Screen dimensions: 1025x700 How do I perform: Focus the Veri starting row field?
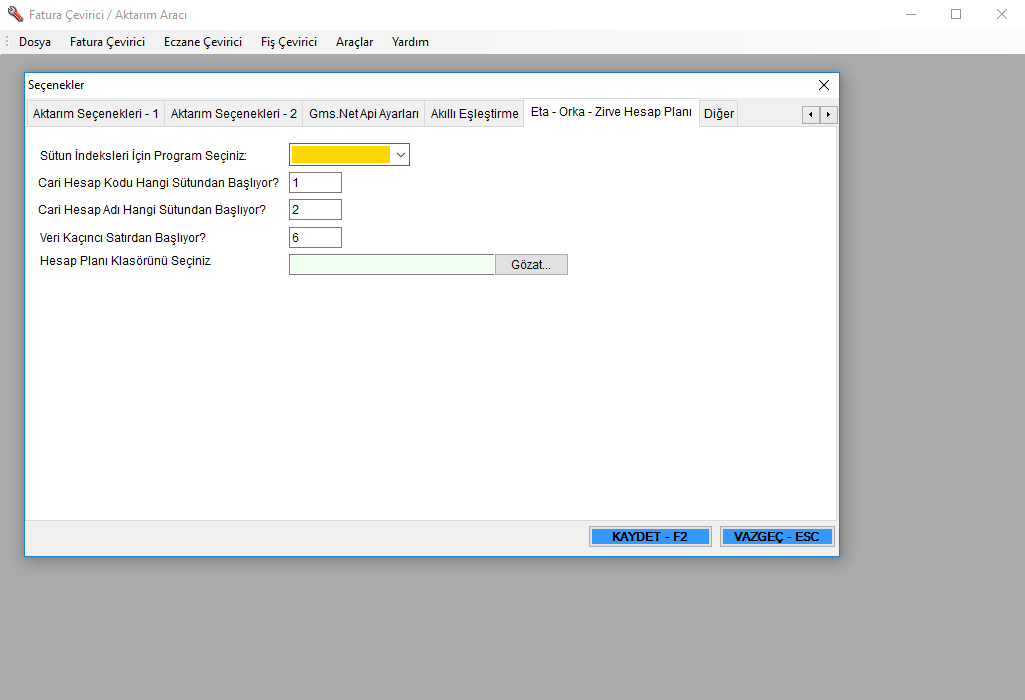(315, 237)
